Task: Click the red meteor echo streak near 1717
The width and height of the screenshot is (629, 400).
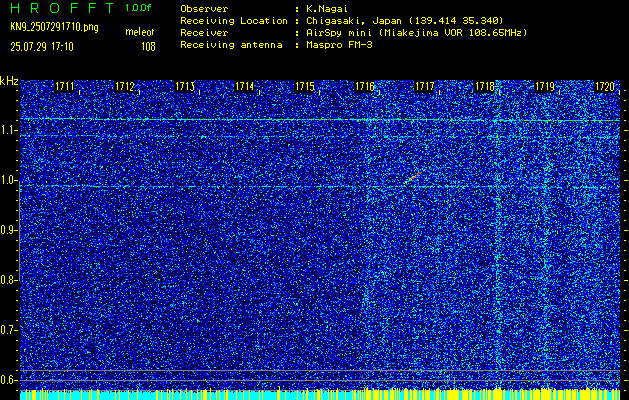Action: (414, 177)
